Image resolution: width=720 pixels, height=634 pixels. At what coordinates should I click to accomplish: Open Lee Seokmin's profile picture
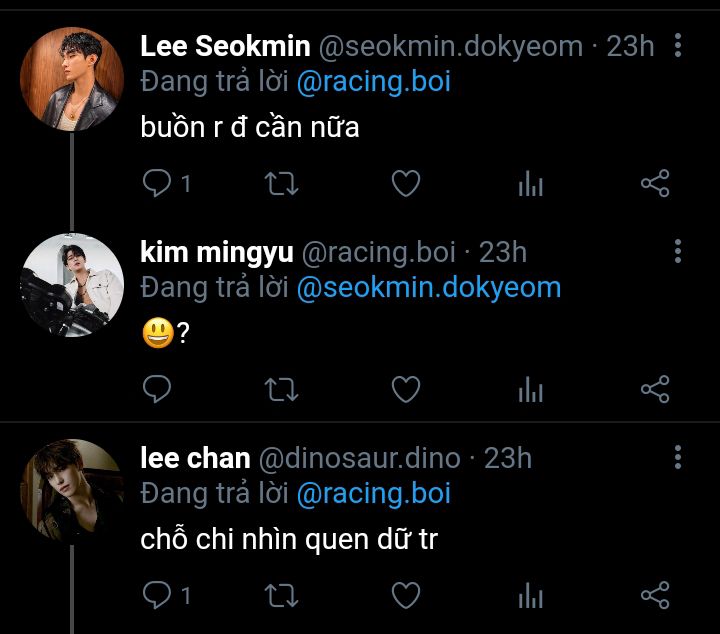(x=72, y=79)
